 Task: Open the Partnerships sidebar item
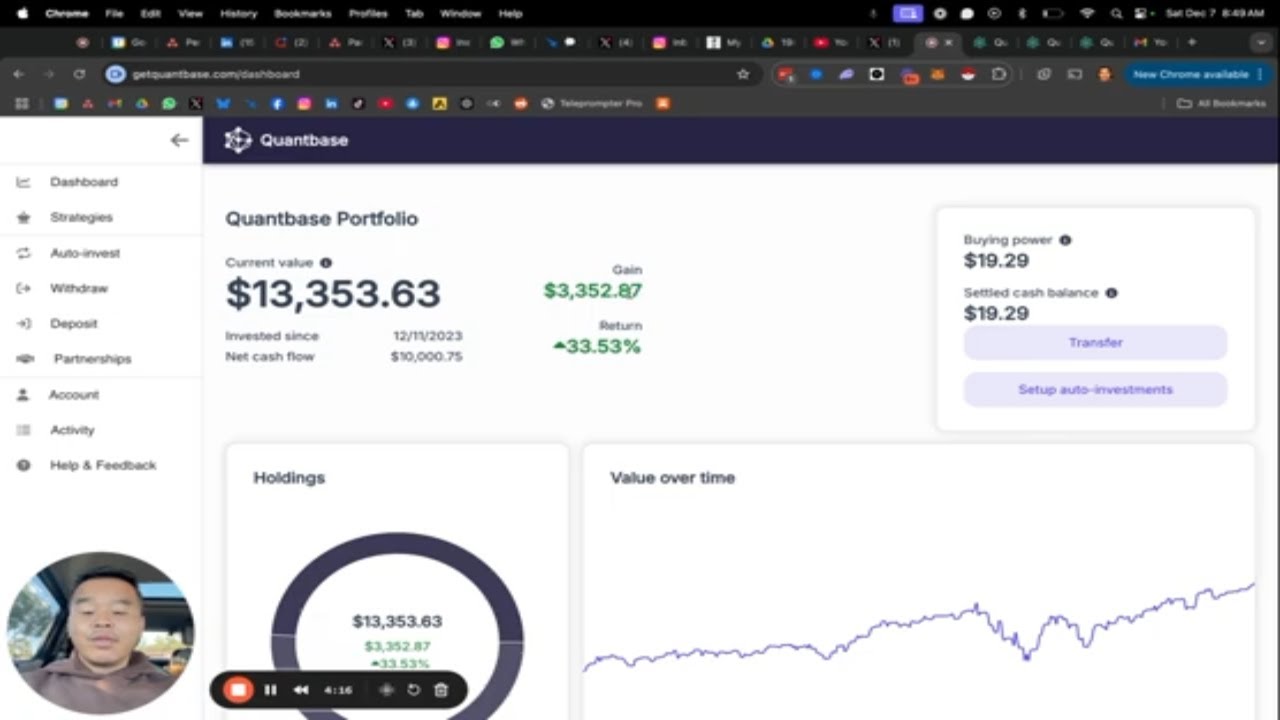[x=92, y=358]
